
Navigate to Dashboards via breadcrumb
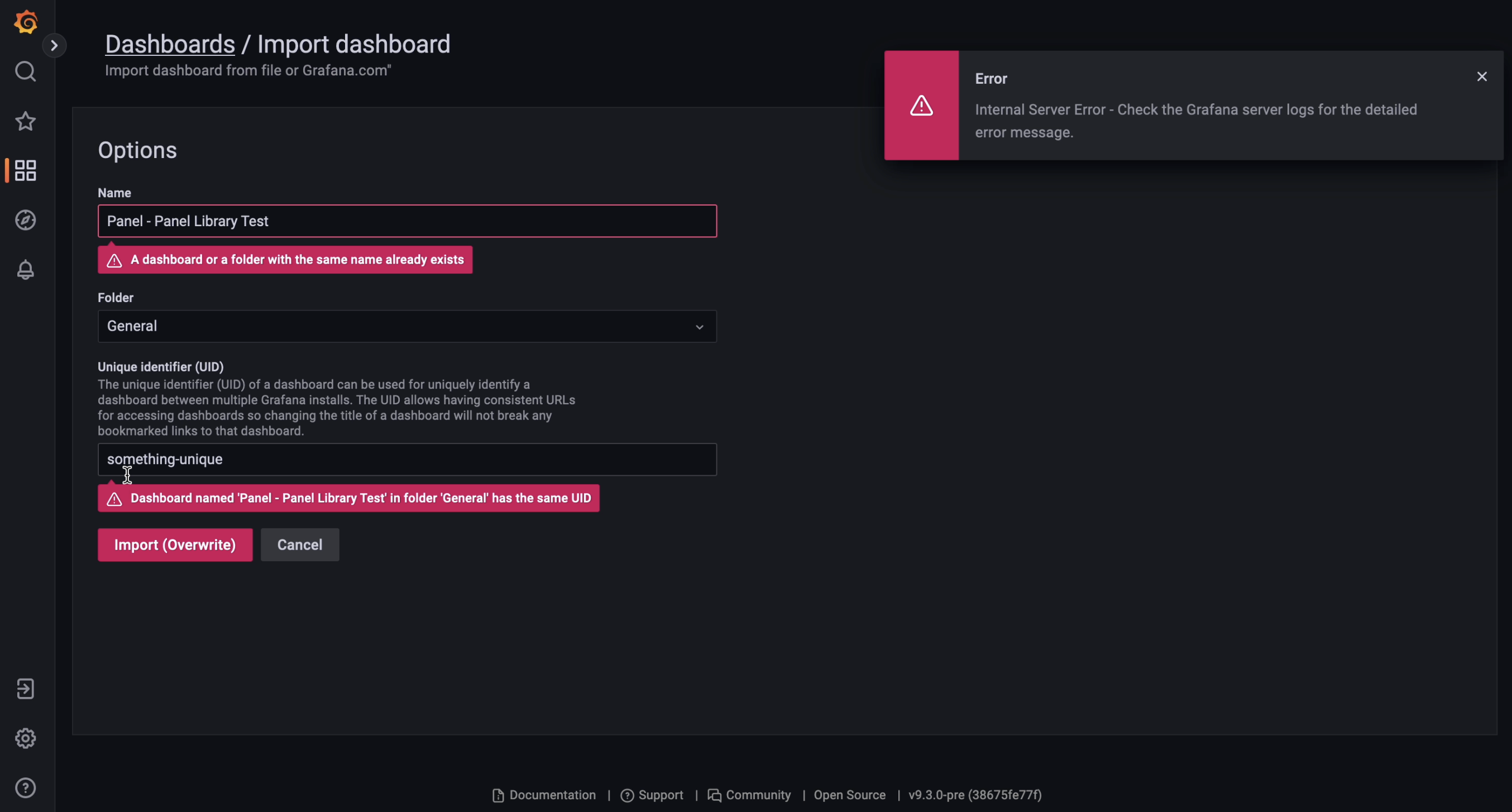tap(169, 44)
